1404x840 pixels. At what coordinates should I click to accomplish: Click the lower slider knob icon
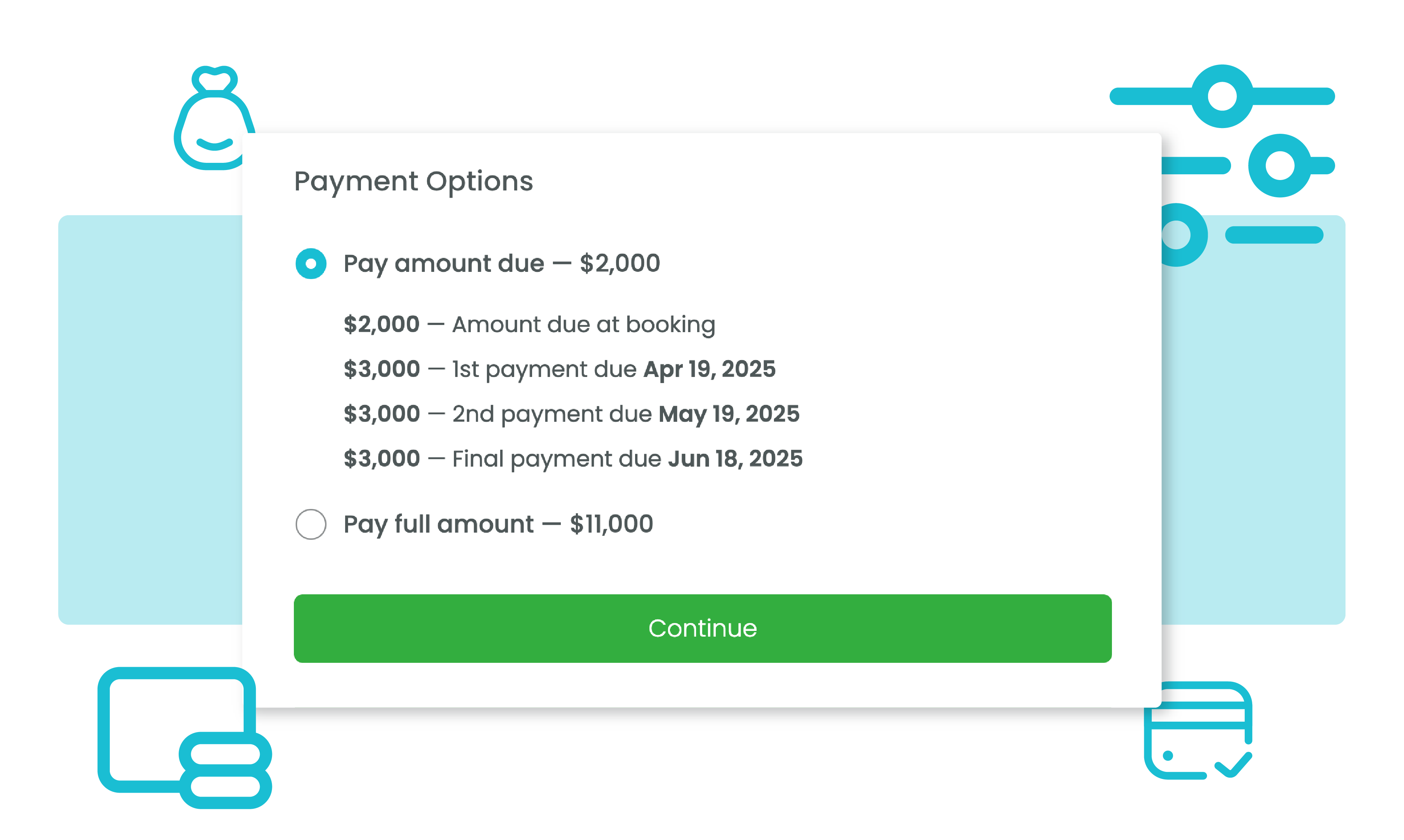pos(1279,166)
